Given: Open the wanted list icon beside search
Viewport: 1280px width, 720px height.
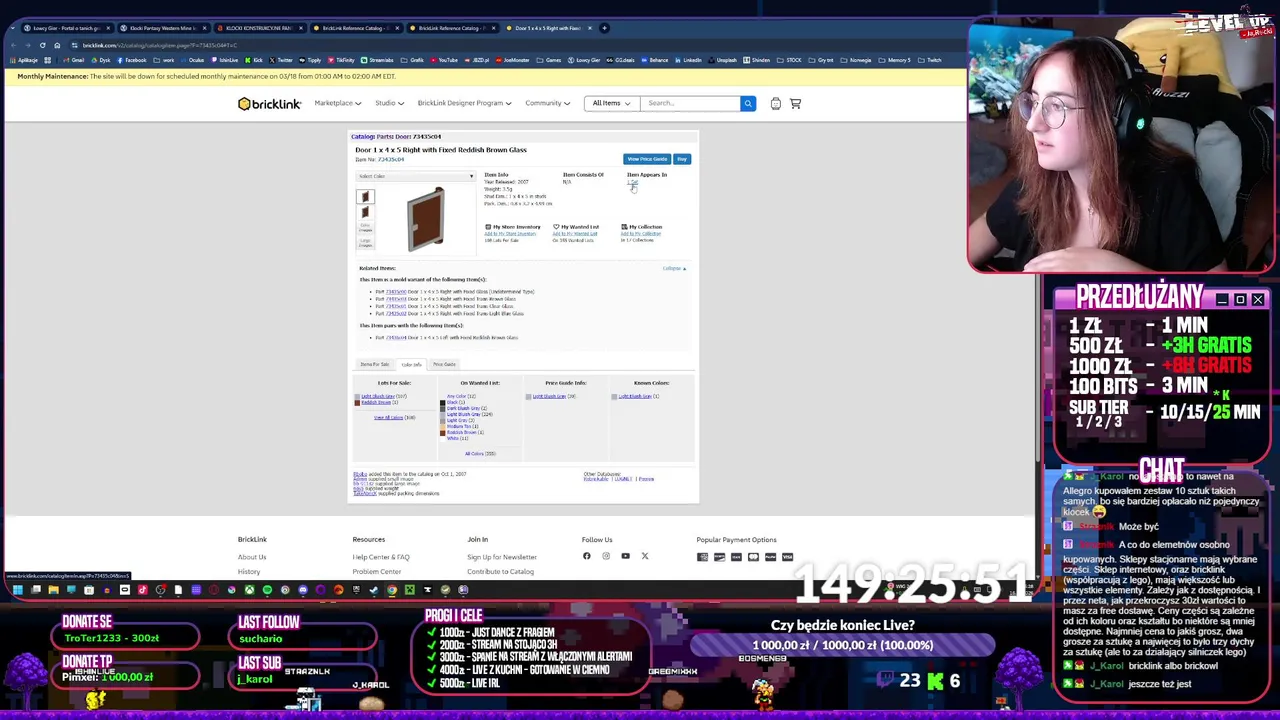Looking at the screenshot, I should 775,103.
